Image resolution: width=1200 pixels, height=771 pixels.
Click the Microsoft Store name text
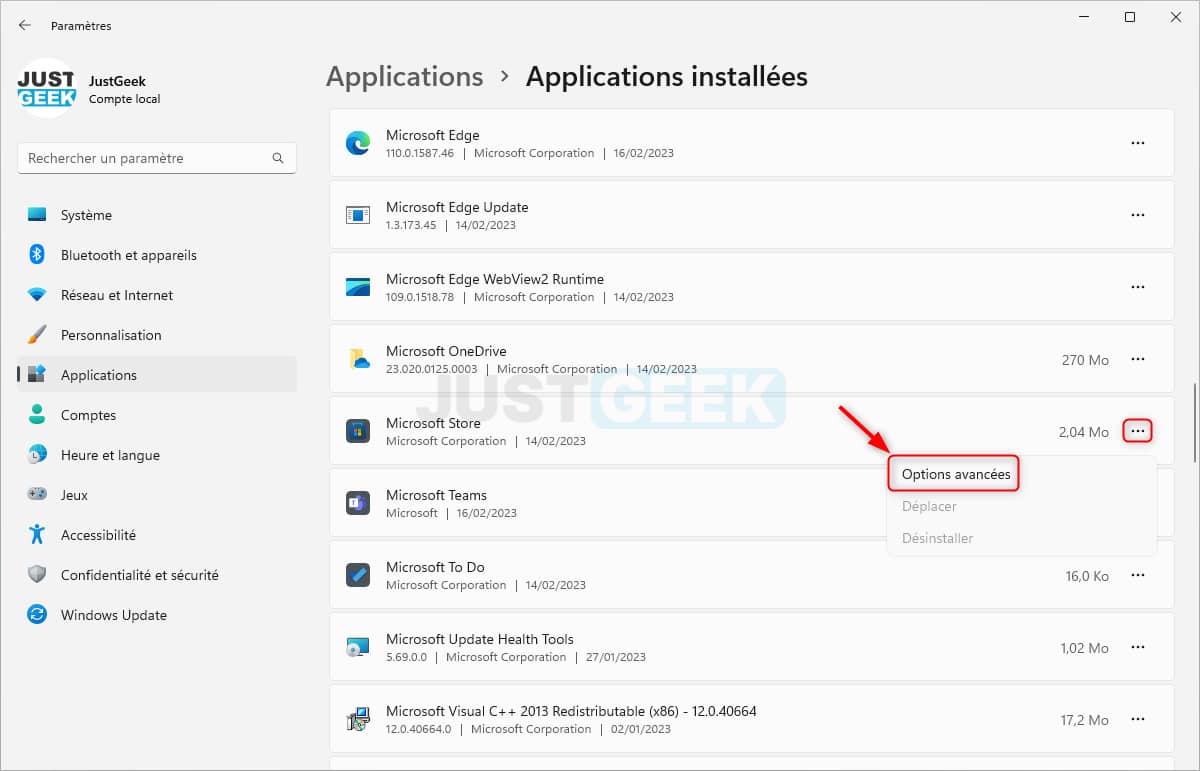tap(433, 423)
